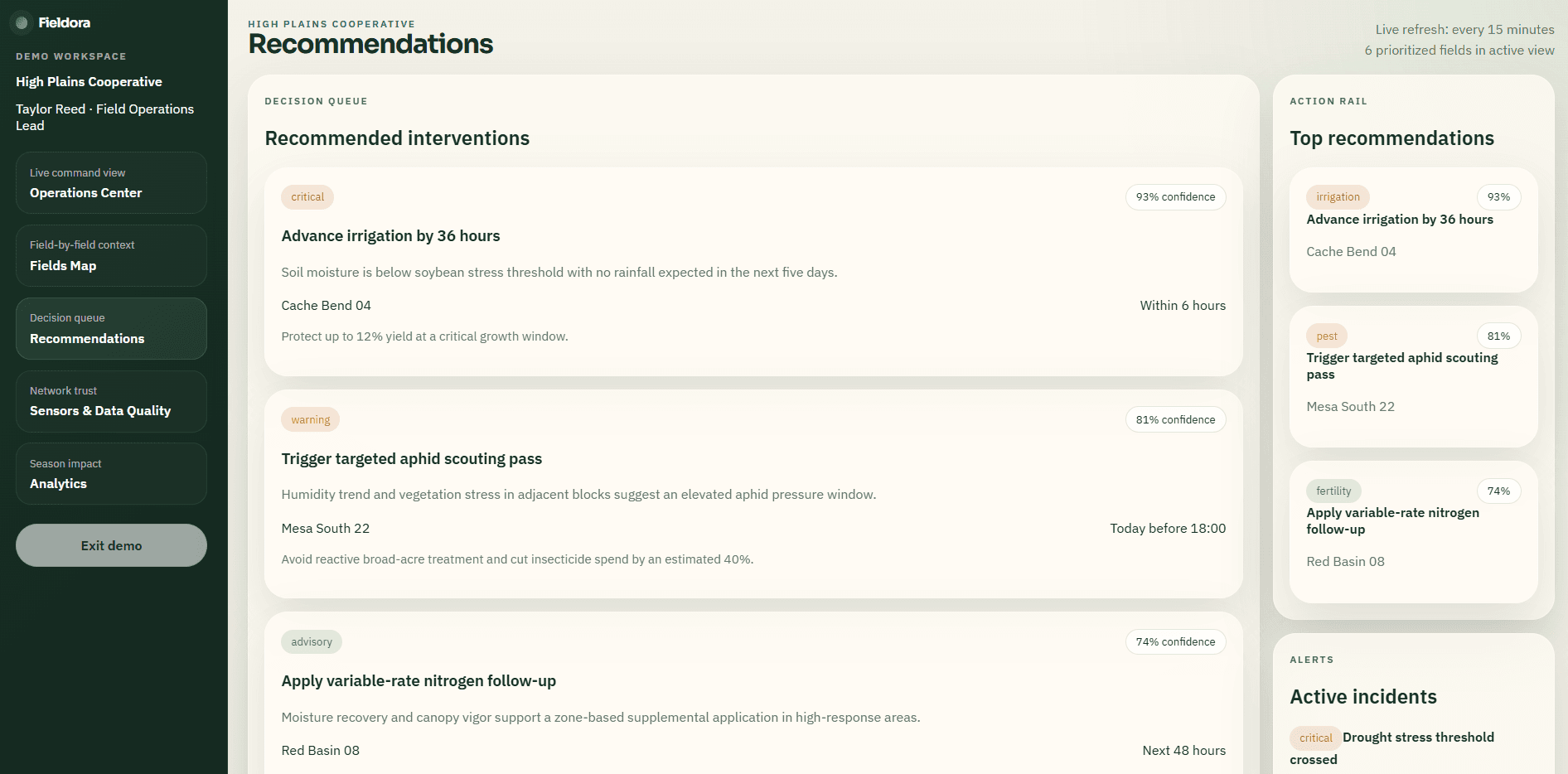This screenshot has height=774, width=1568.
Task: Click the warning tag on aphid card
Action: pos(310,419)
